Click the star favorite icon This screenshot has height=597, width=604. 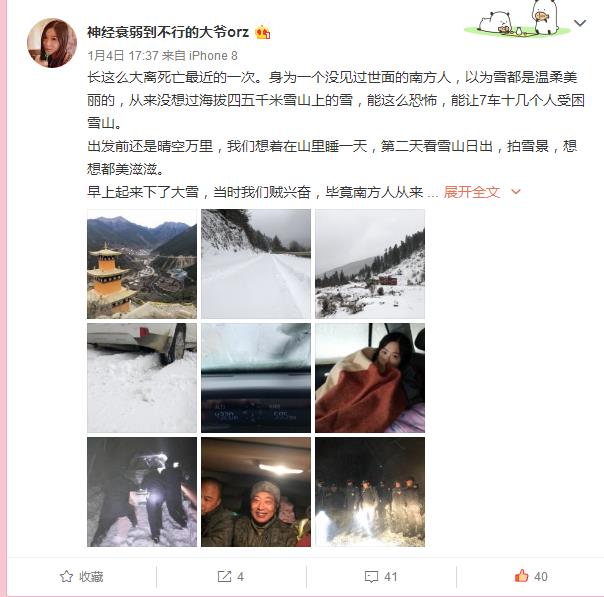click(66, 576)
